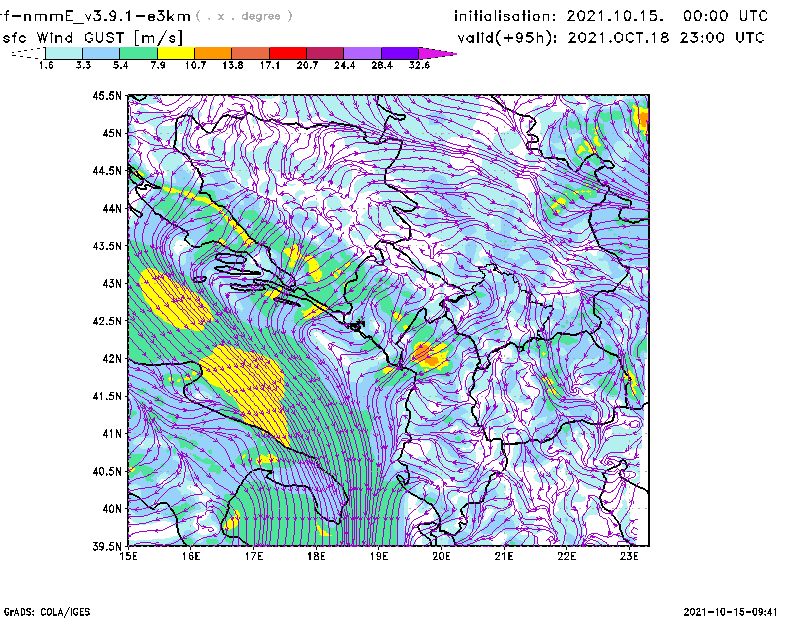Click the 18E longitude label
This screenshot has width=800, height=618.
pos(316,556)
